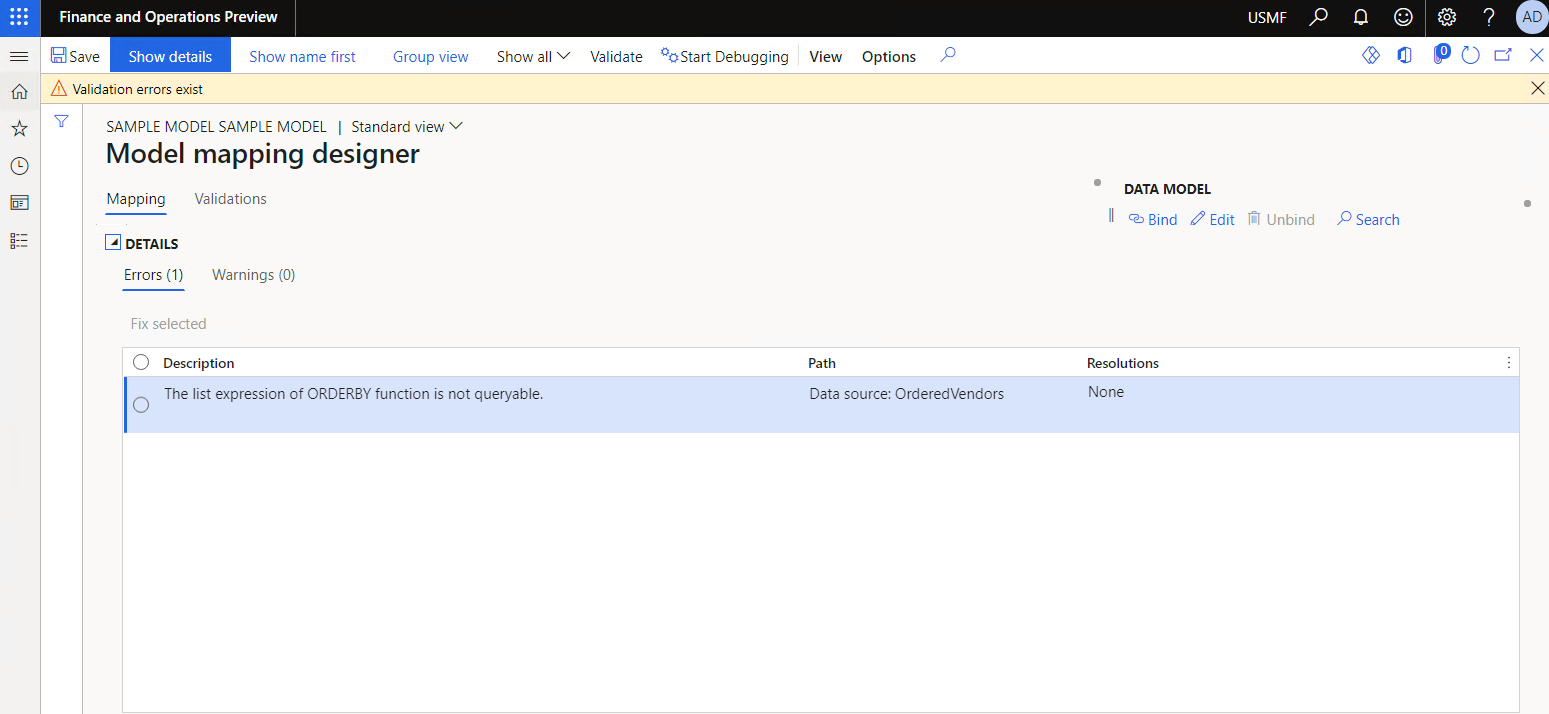Go to the Home icon in sidebar
The image size is (1549, 714).
click(x=19, y=92)
